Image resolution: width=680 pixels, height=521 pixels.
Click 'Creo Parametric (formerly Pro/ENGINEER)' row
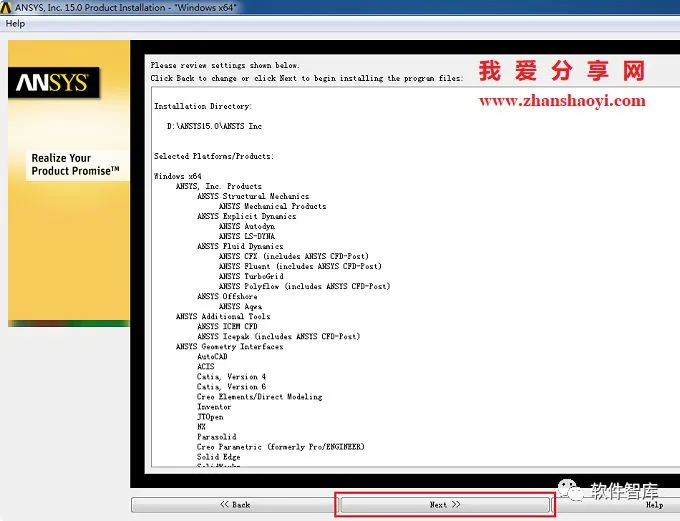pyautogui.click(x=281, y=446)
